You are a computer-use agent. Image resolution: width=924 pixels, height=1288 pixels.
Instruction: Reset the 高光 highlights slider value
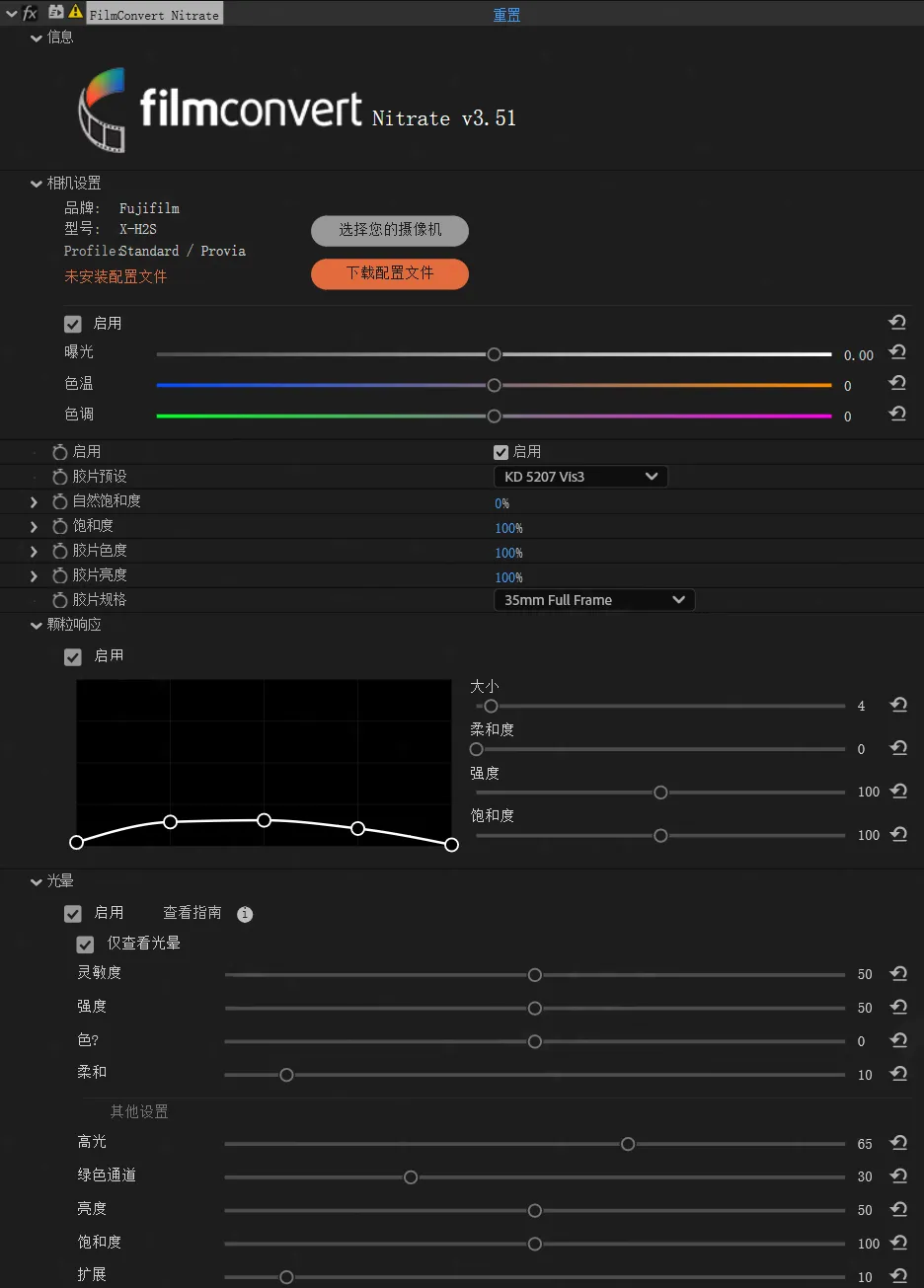[x=898, y=1143]
